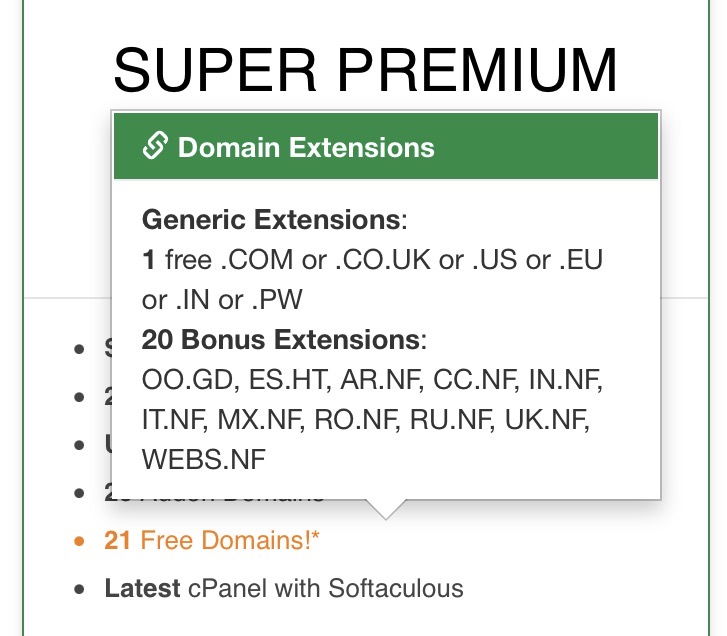Click the Generic Extensions bold label

point(271,219)
